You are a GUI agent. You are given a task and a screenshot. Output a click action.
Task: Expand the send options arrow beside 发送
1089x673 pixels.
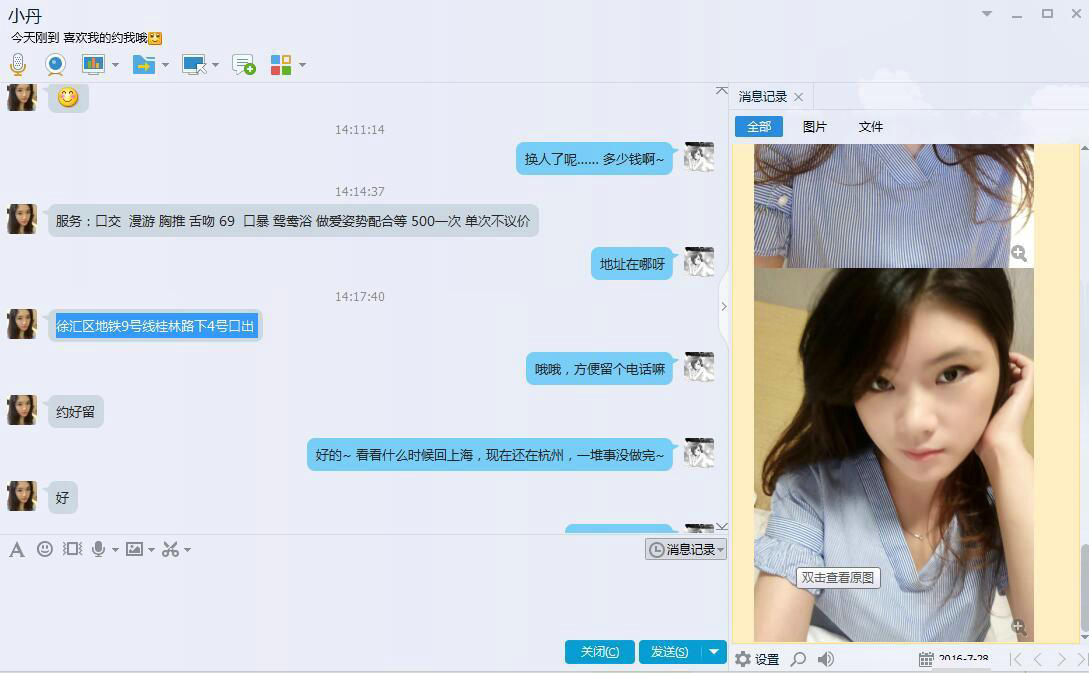tap(714, 652)
